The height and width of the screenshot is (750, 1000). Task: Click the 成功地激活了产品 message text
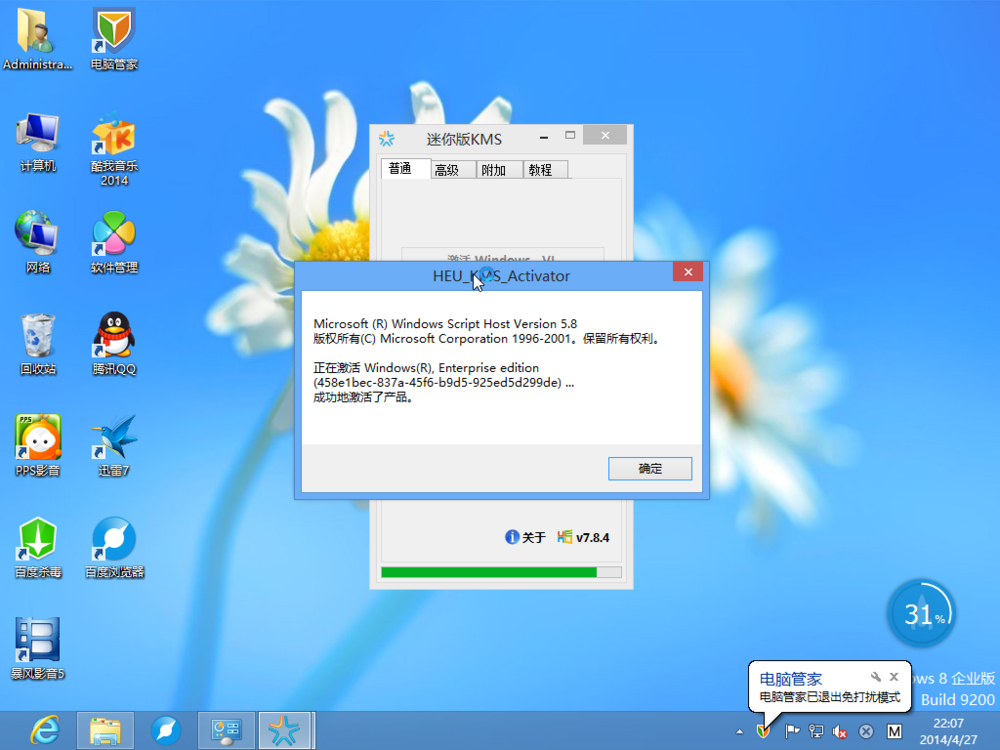(364, 397)
